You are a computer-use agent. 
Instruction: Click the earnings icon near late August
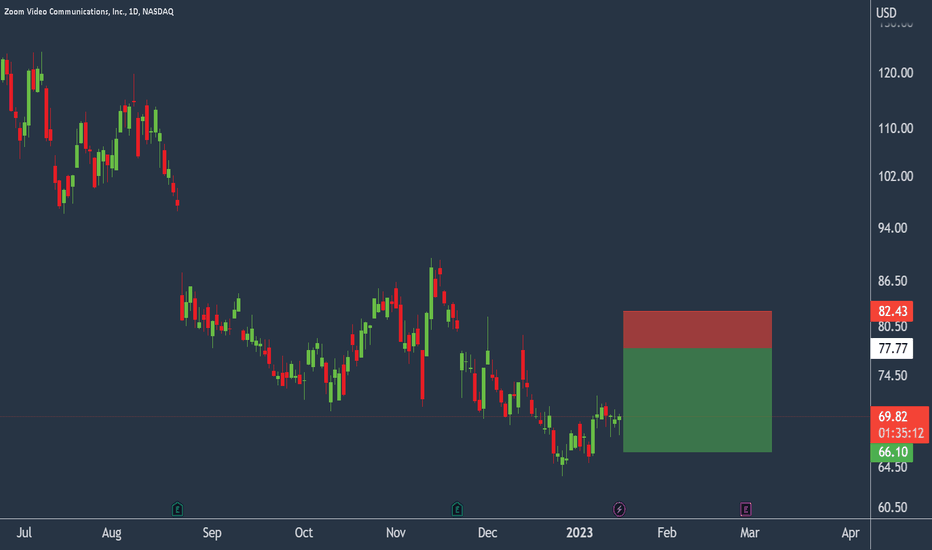click(x=177, y=509)
